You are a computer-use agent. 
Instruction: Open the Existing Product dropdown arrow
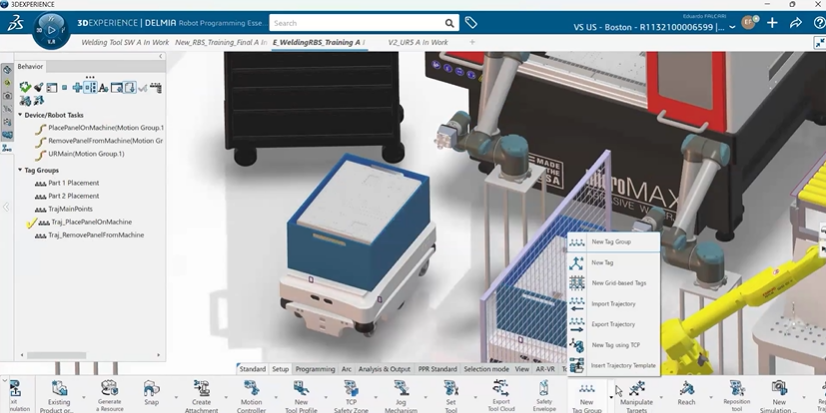coord(83,398)
